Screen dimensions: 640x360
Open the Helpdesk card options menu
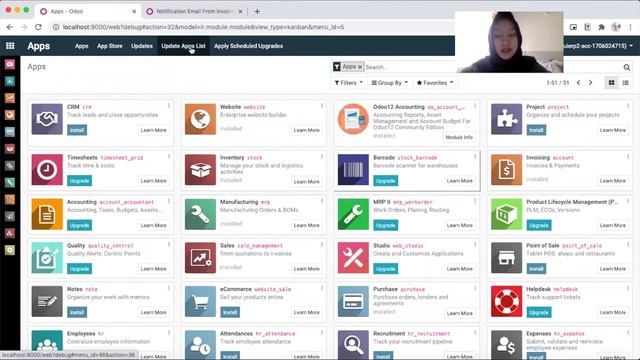(x=628, y=289)
